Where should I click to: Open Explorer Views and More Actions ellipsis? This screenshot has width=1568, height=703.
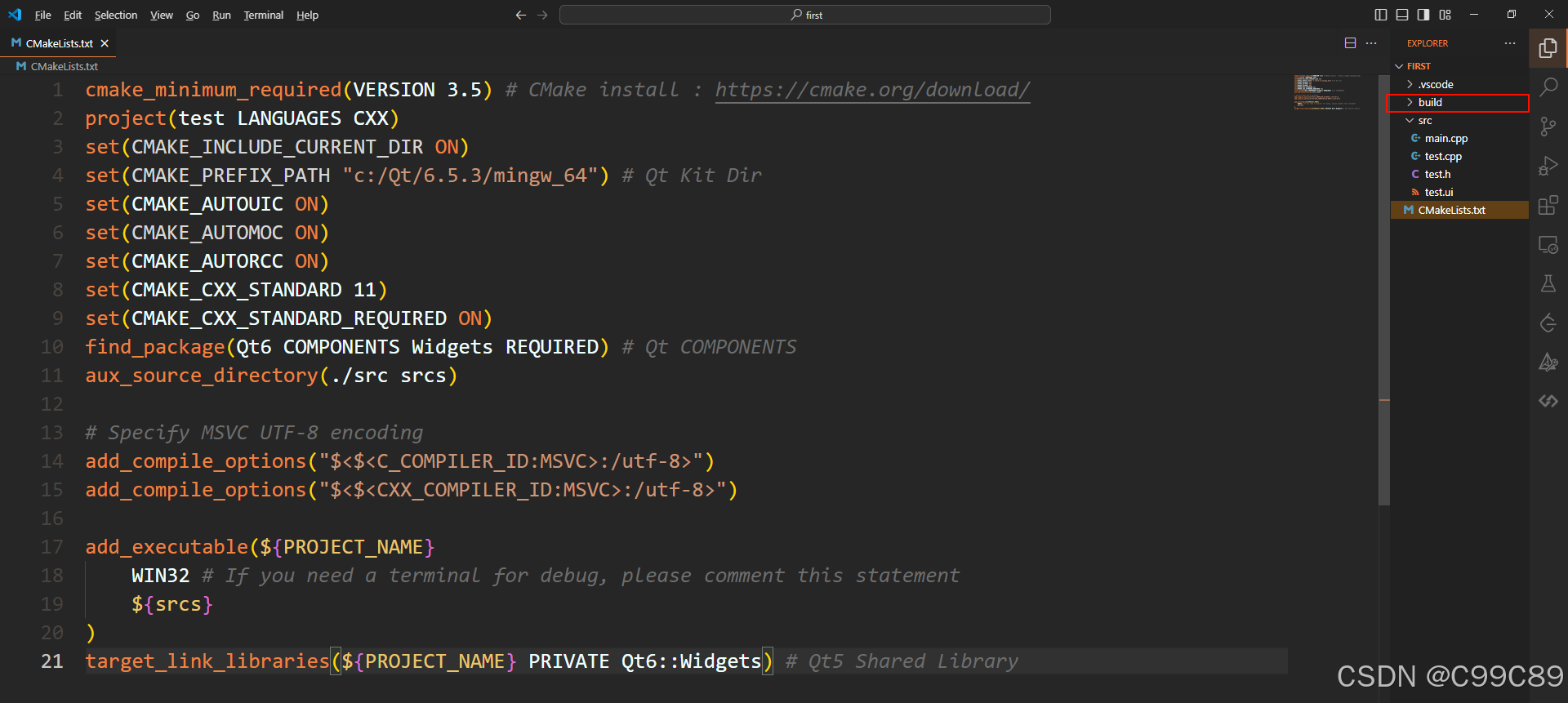click(x=1510, y=43)
